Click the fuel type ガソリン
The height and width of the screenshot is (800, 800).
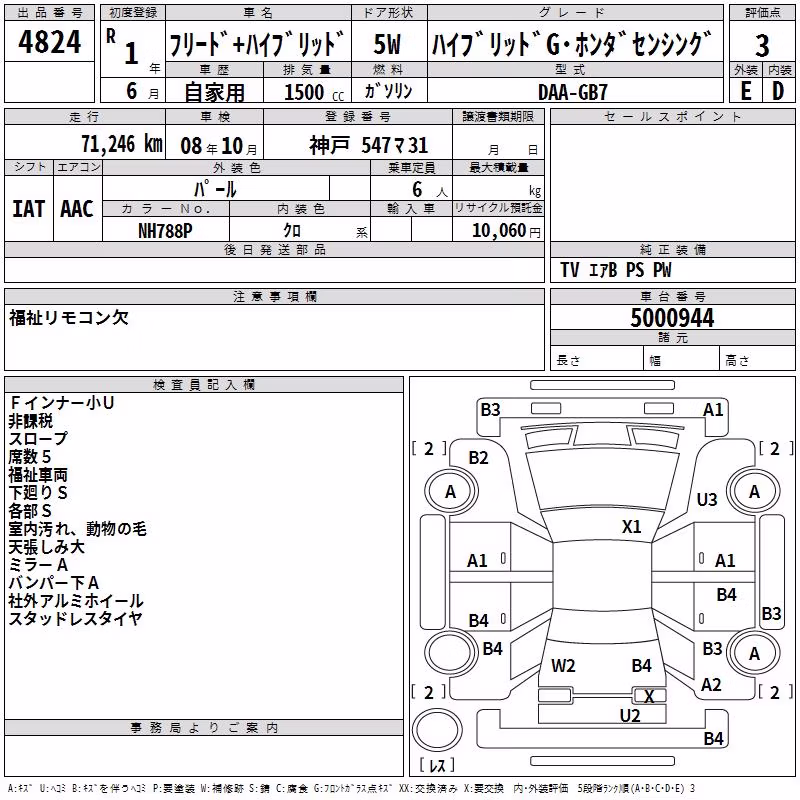(x=388, y=91)
